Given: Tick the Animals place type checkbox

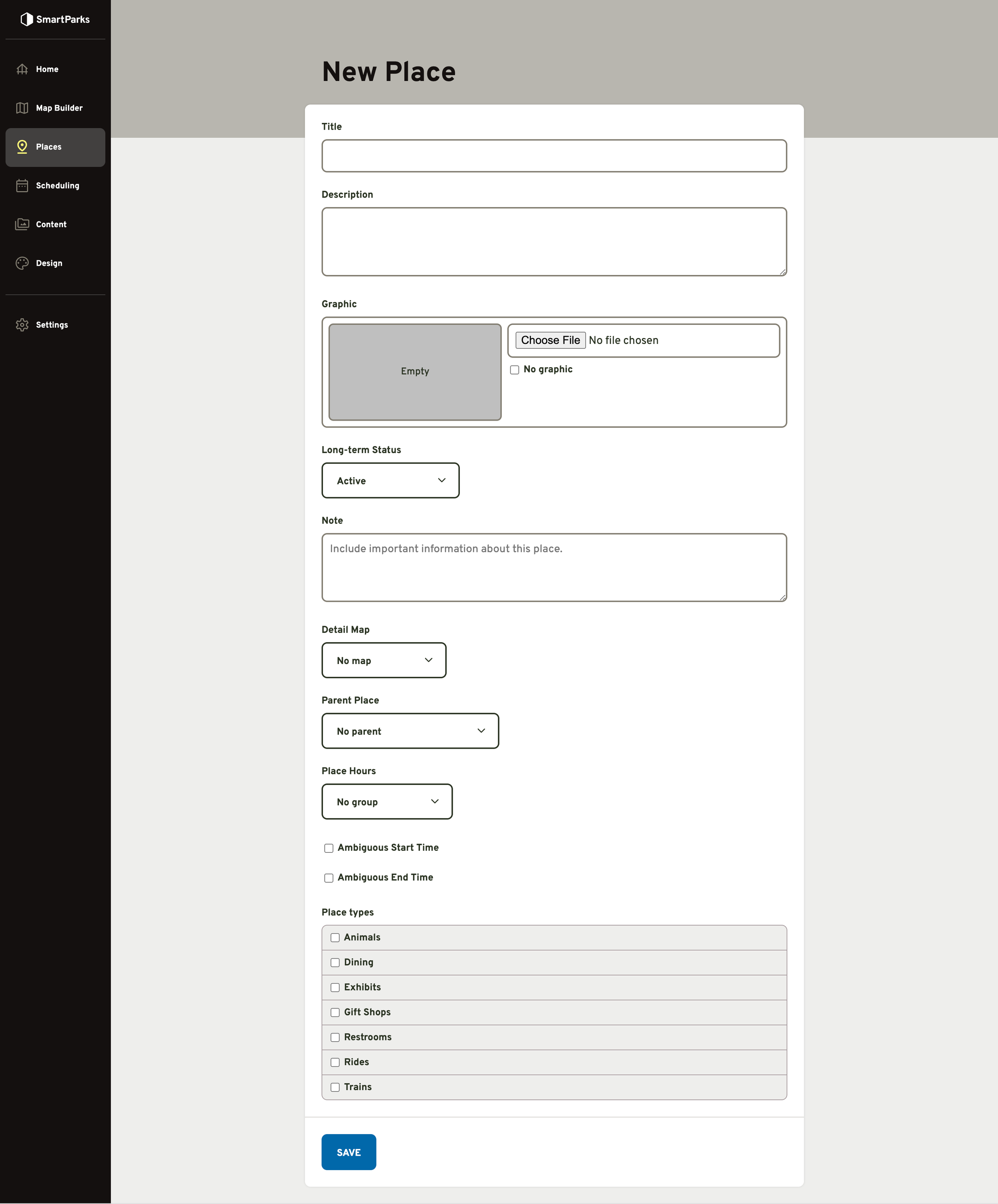Looking at the screenshot, I should (335, 938).
